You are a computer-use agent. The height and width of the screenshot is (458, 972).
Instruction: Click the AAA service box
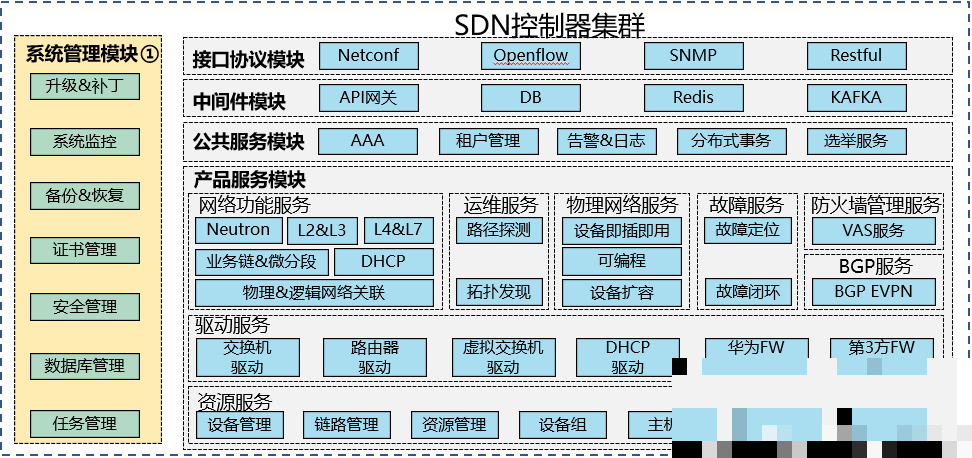coord(368,141)
